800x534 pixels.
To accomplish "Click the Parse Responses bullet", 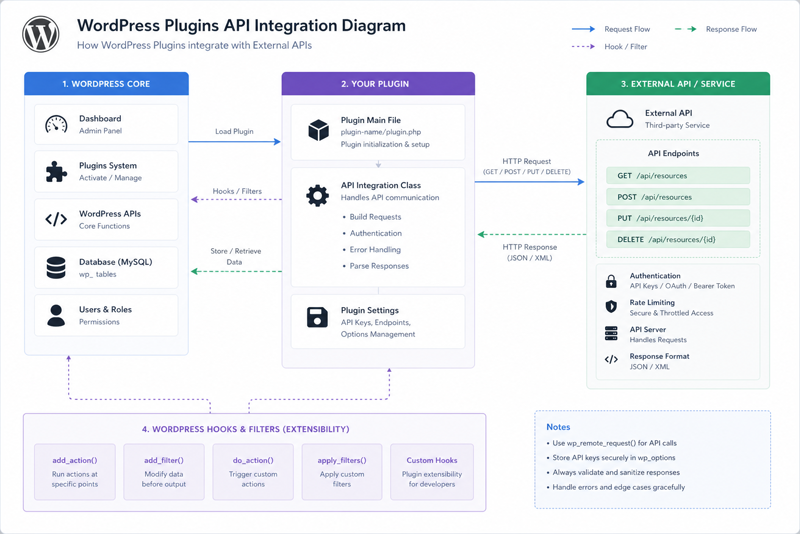I will [x=379, y=266].
